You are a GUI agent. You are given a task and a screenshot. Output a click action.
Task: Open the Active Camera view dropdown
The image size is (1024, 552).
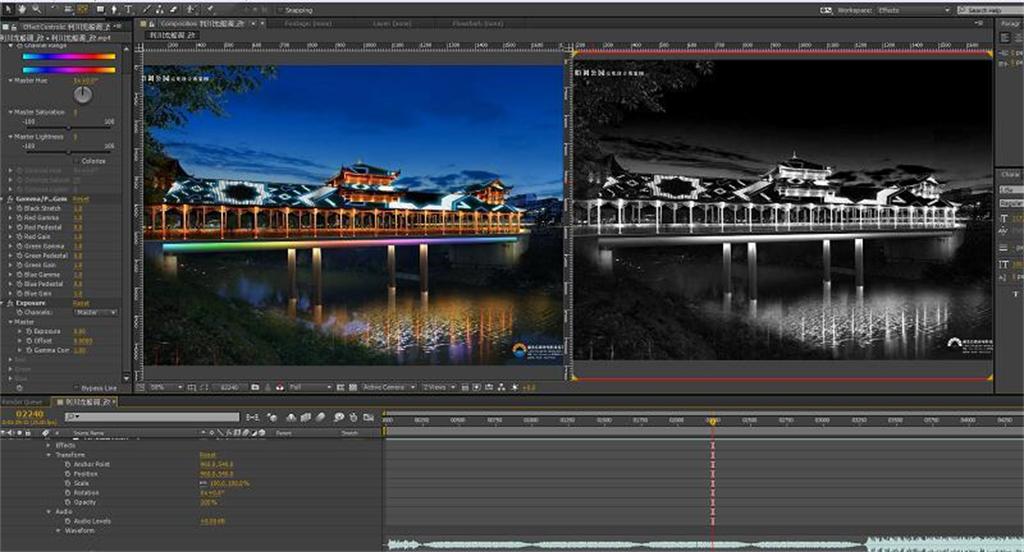click(387, 387)
